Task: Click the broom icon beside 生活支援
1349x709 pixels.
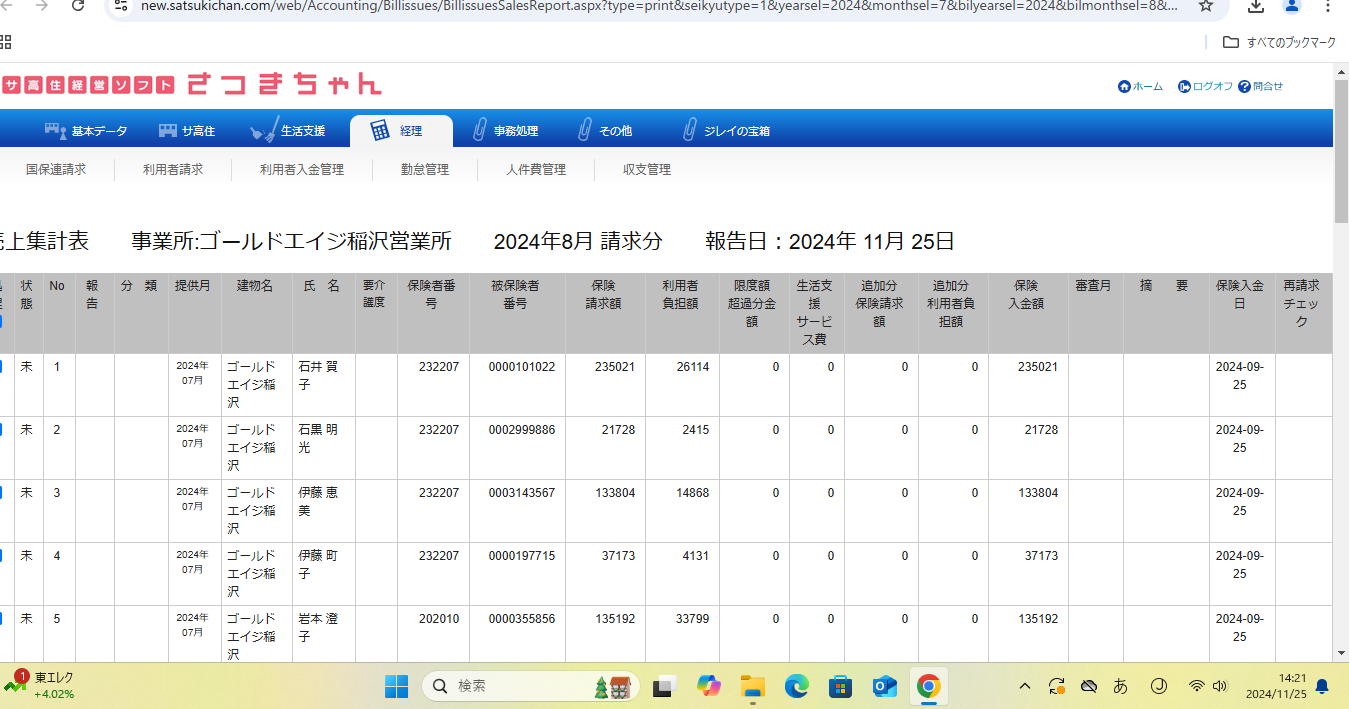Action: coord(263,131)
